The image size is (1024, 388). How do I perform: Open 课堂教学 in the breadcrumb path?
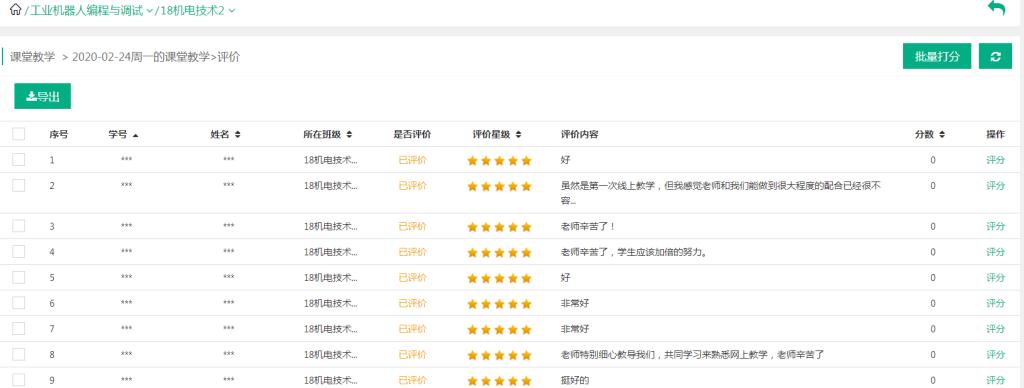[x=33, y=57]
